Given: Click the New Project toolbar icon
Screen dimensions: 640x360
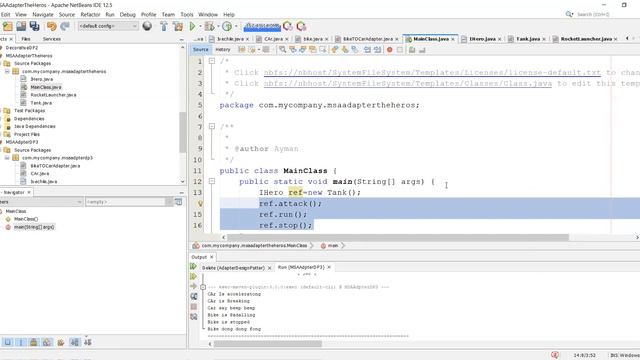Looking at the screenshot, I should (7, 27).
